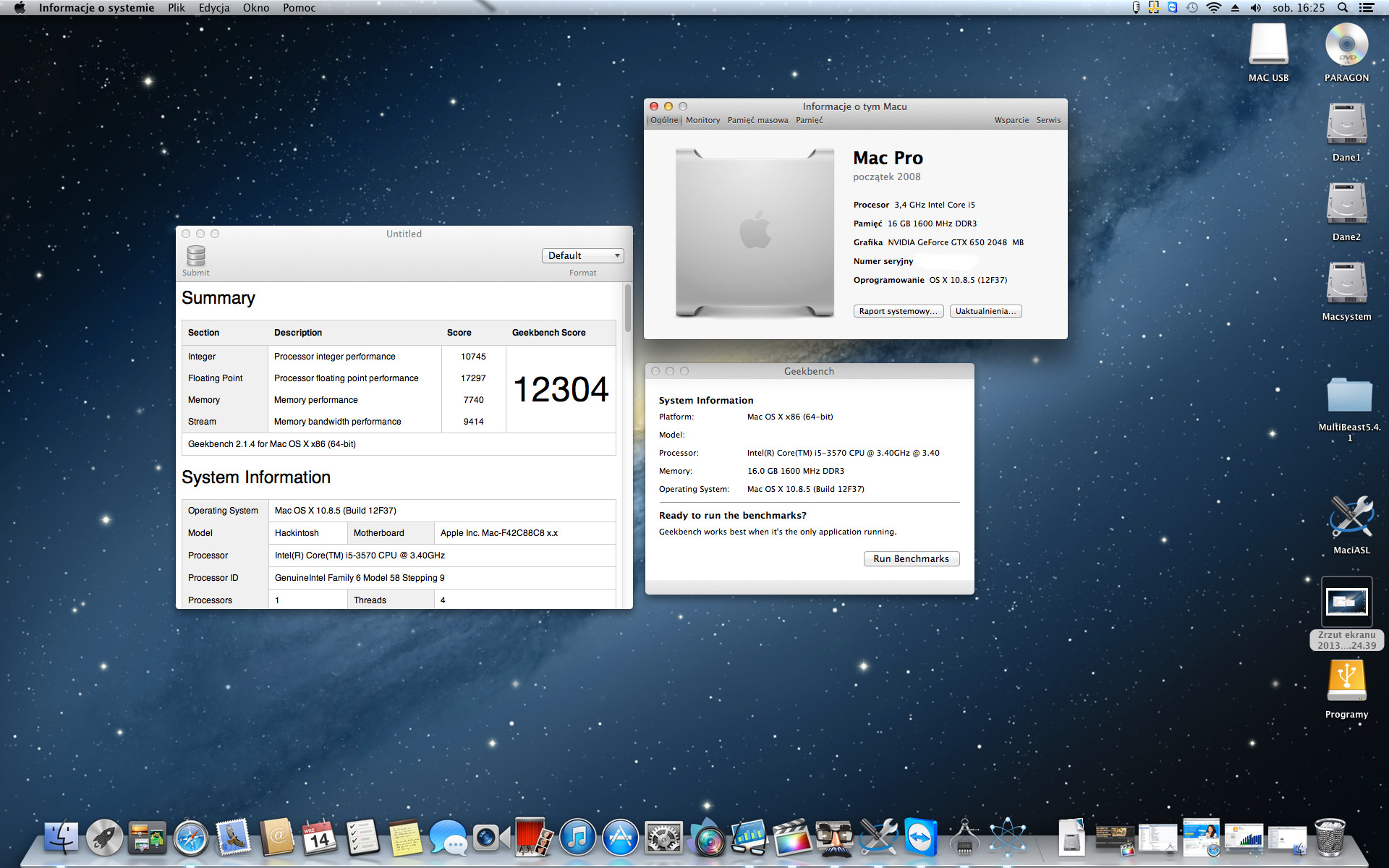Open the Serwis section
Screen dimensions: 1389x868
[1048, 120]
